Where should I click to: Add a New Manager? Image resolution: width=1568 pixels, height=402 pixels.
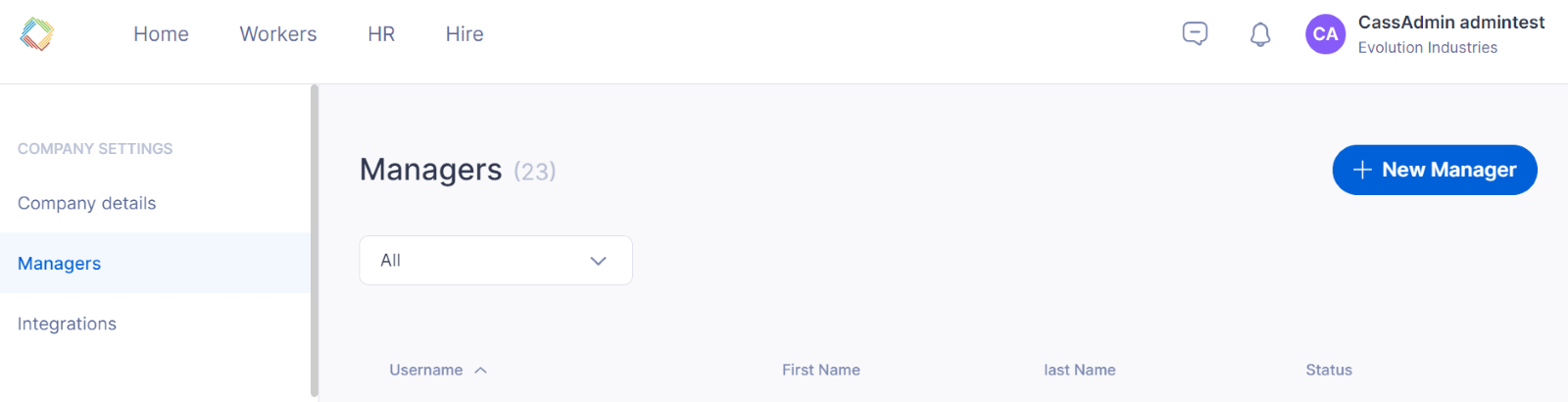[x=1435, y=170]
